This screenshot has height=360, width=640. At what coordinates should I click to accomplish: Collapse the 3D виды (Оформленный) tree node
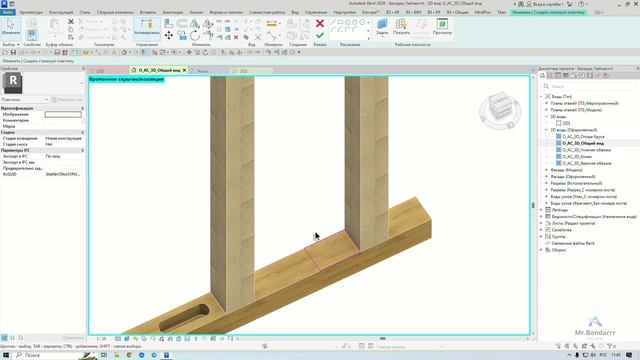click(x=547, y=130)
